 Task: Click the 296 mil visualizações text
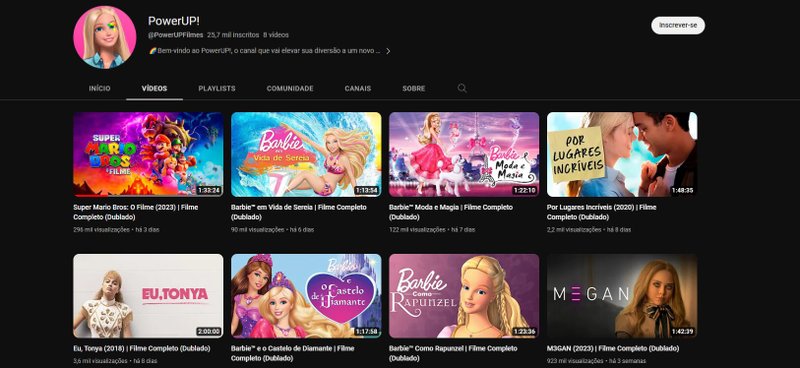pos(102,230)
